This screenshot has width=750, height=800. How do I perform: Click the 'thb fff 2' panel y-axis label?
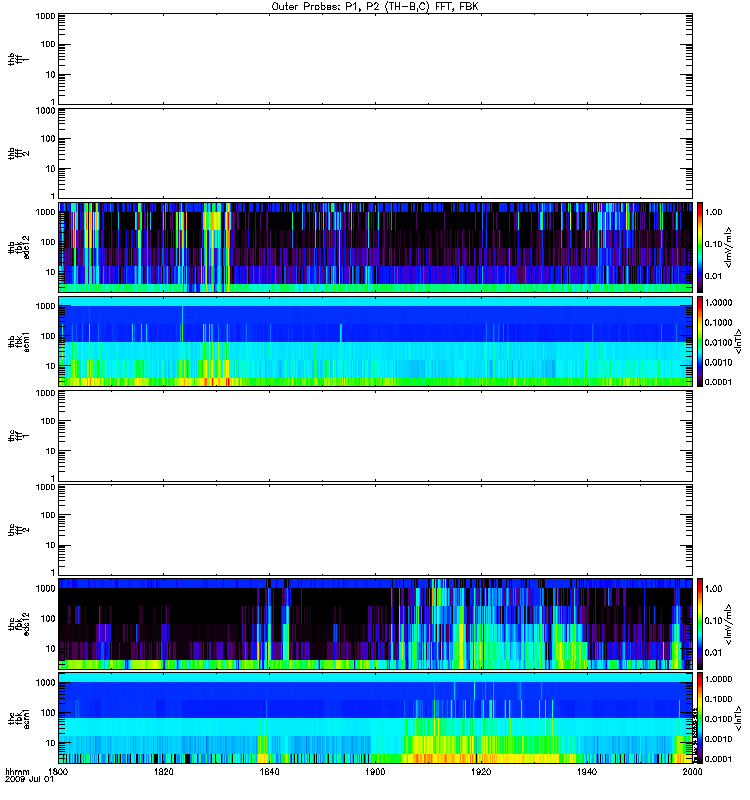click(x=18, y=154)
